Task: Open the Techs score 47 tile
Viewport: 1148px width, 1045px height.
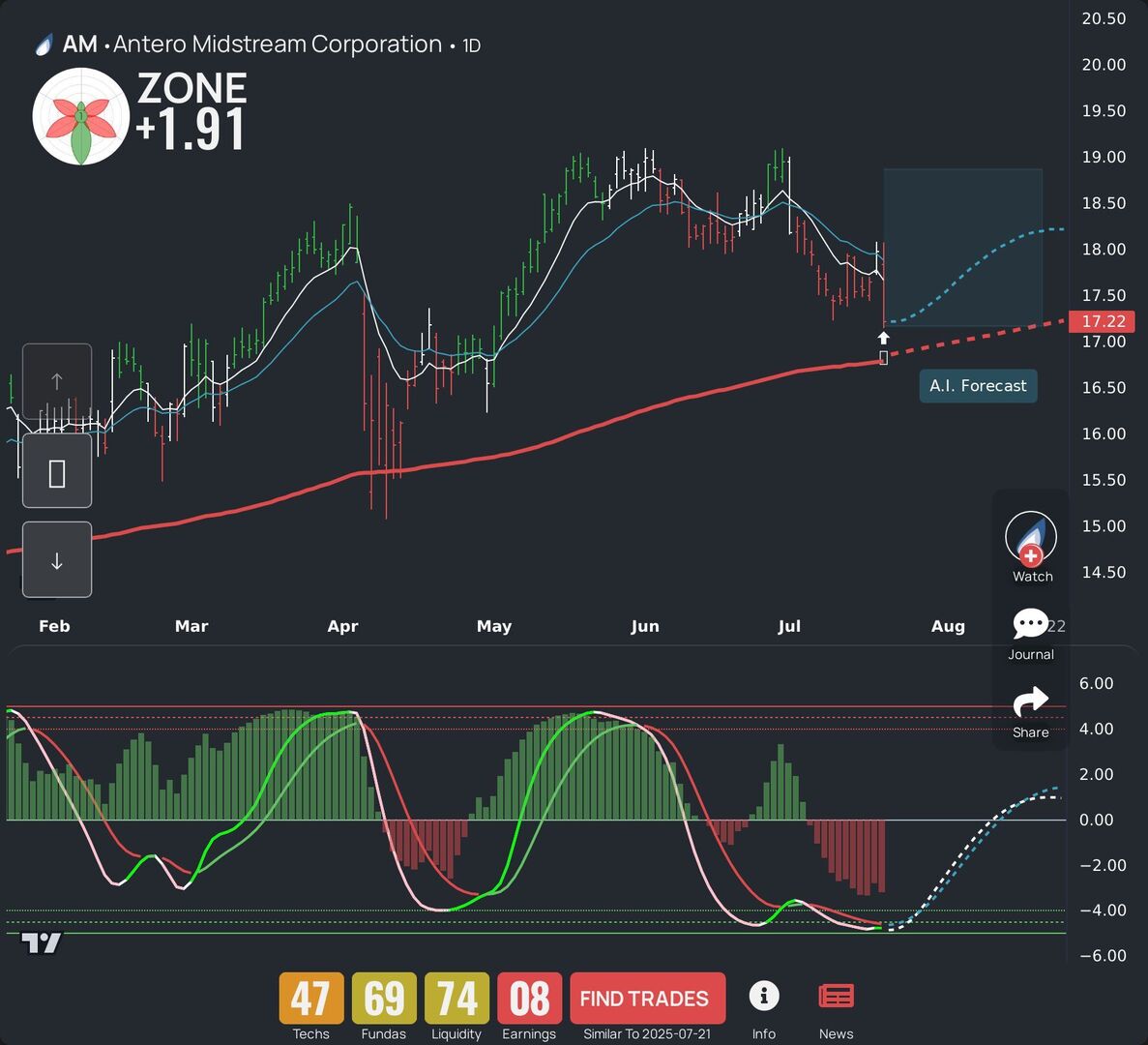Action: 310,999
